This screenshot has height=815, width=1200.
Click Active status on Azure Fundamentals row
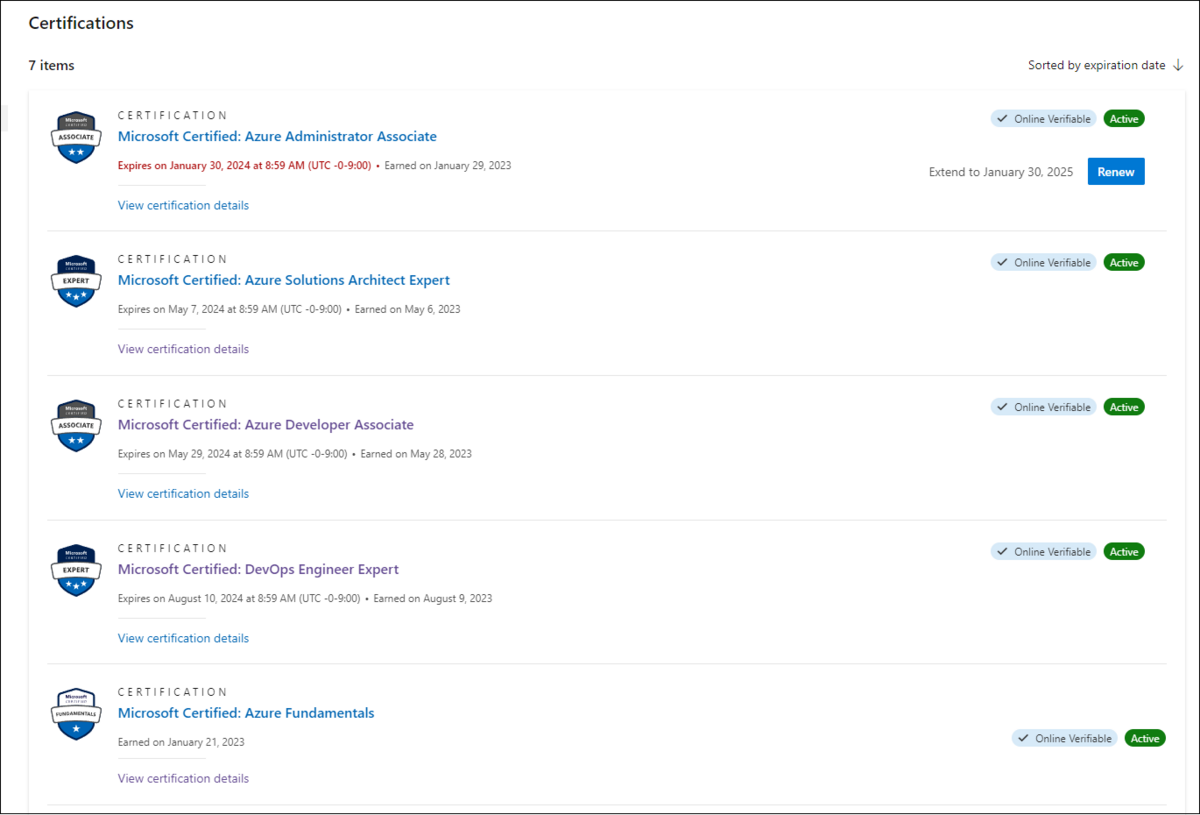[x=1145, y=738]
